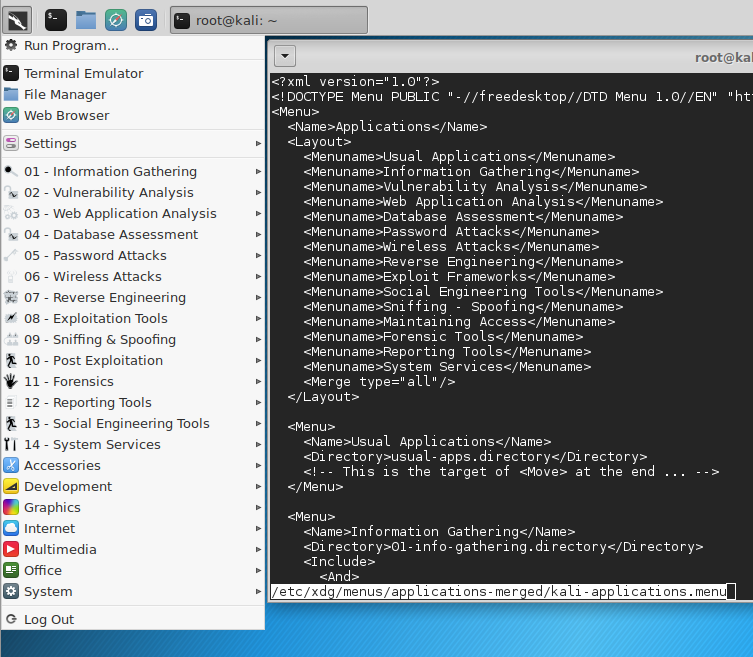This screenshot has width=753, height=657.
Task: Click the Multimedia category icon
Action: click(x=11, y=549)
